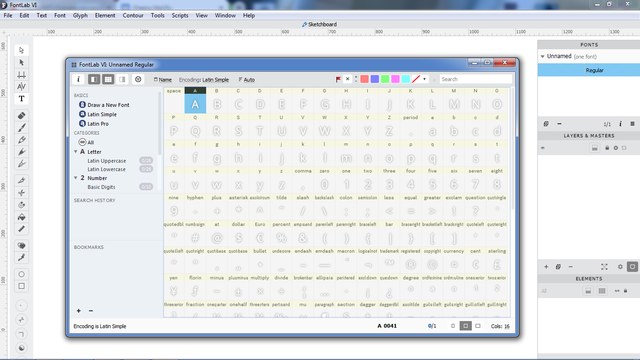Open the Encoding: Latin Simple dropdown
The image size is (640, 360).
pos(204,80)
